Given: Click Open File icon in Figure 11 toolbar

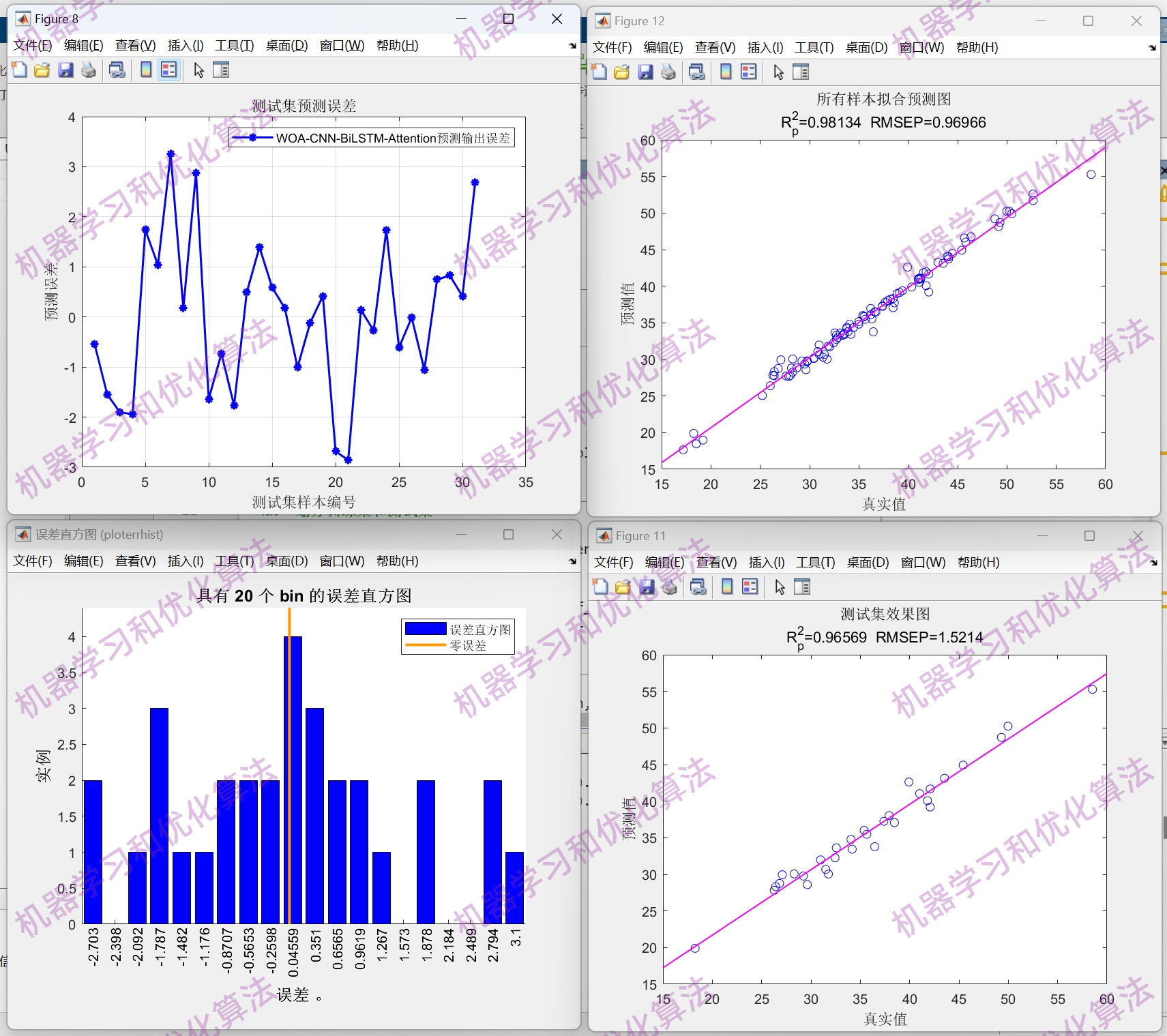Looking at the screenshot, I should (x=623, y=587).
